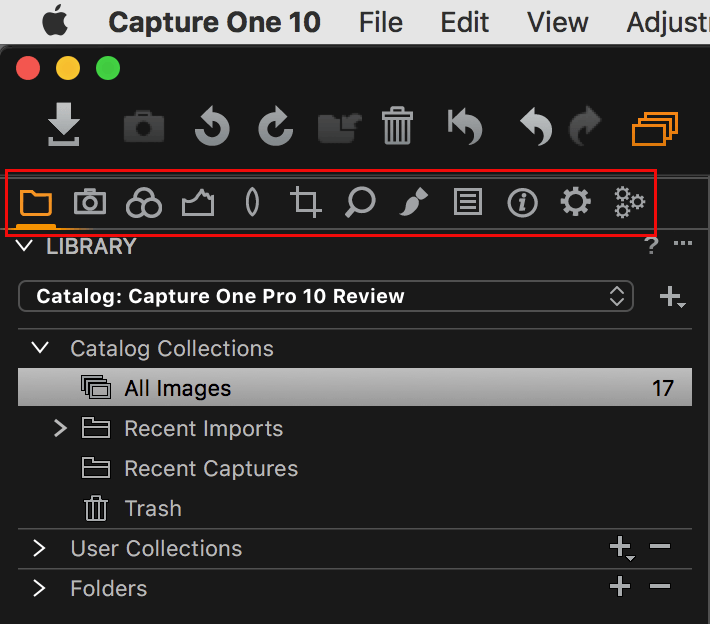Viewport: 710px width, 624px height.
Task: Rotate image left with counterclockwise arrow
Action: (212, 126)
